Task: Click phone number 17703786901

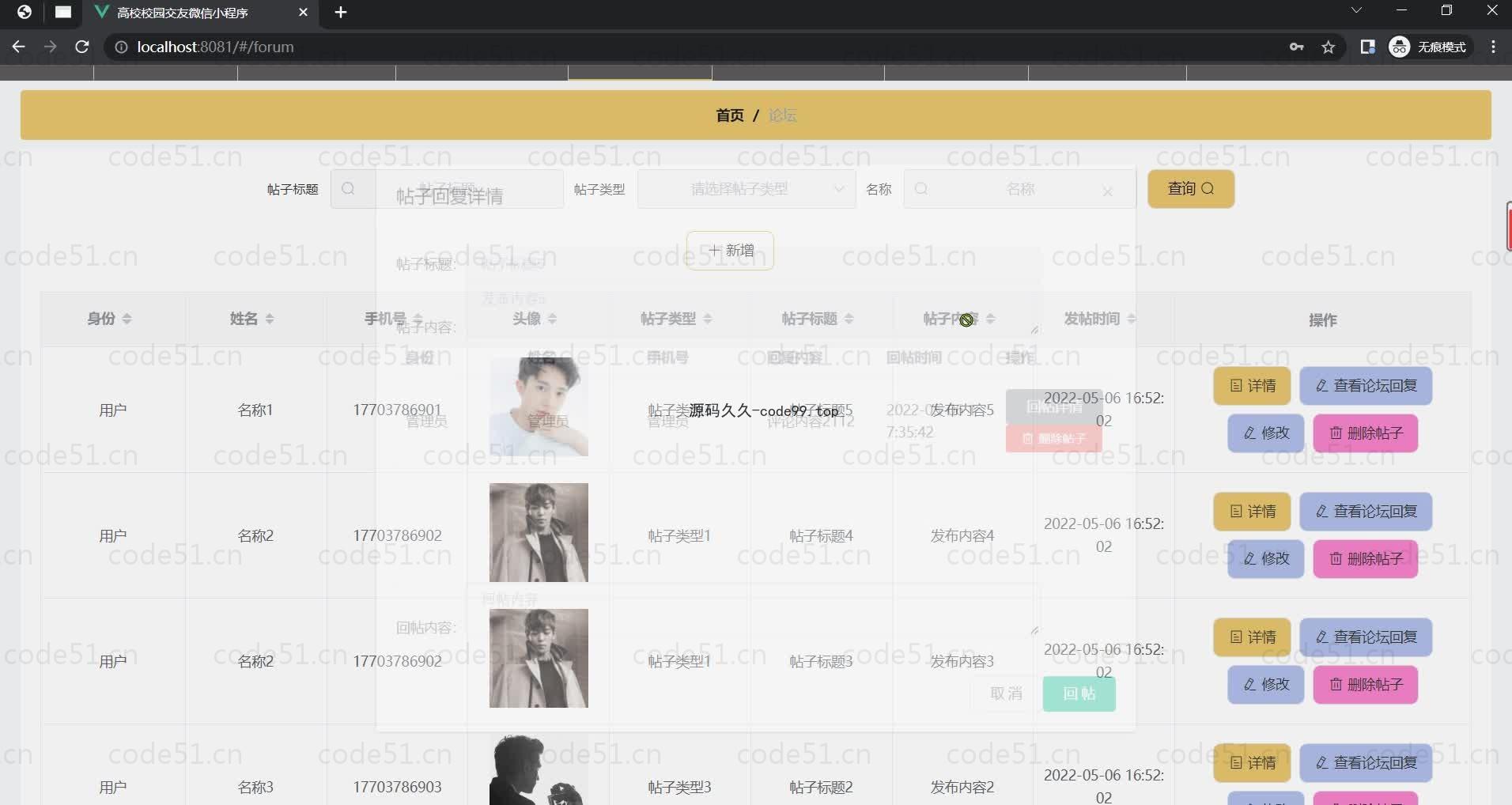Action: click(x=397, y=410)
